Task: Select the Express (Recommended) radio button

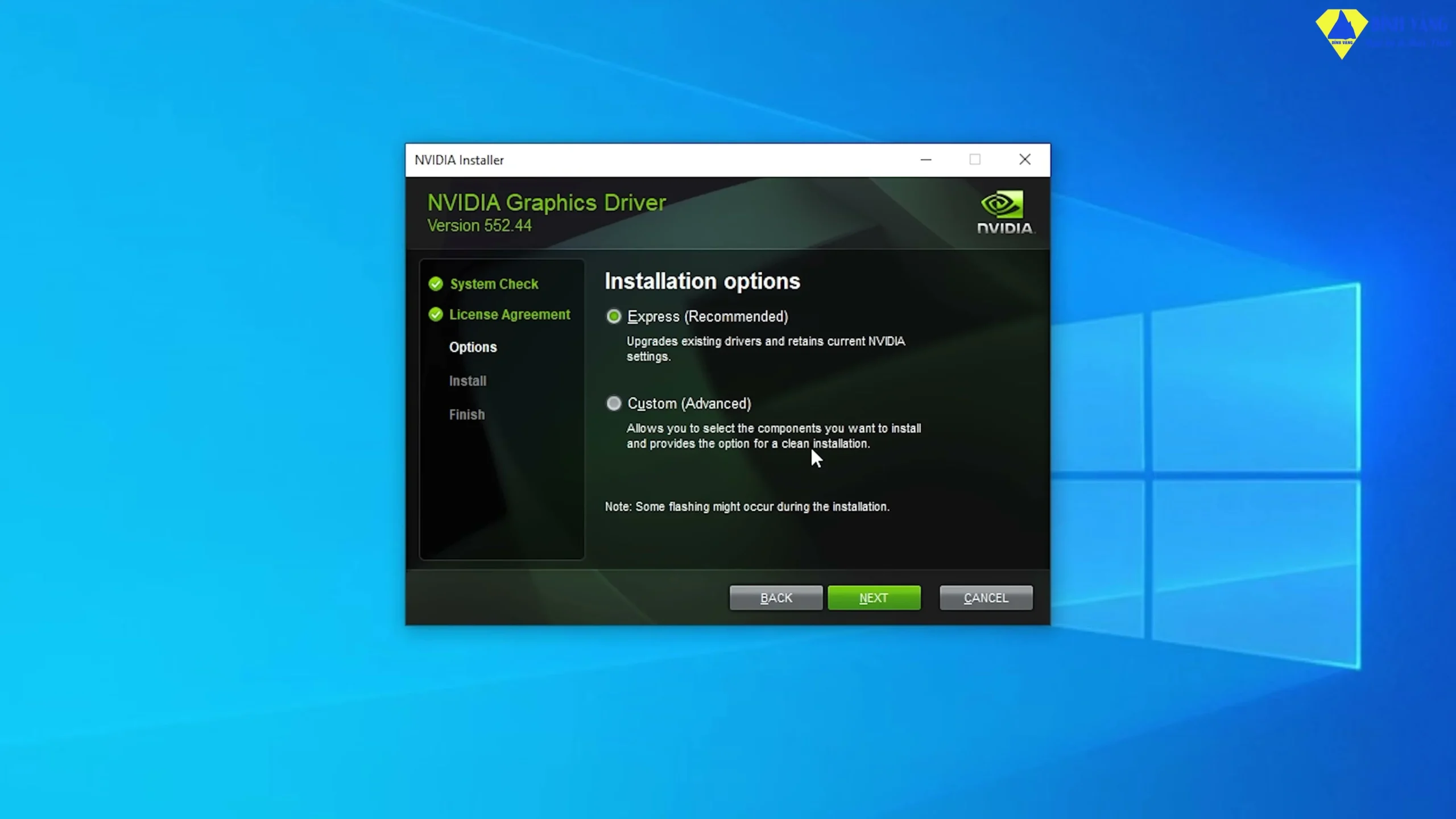Action: coord(613,316)
